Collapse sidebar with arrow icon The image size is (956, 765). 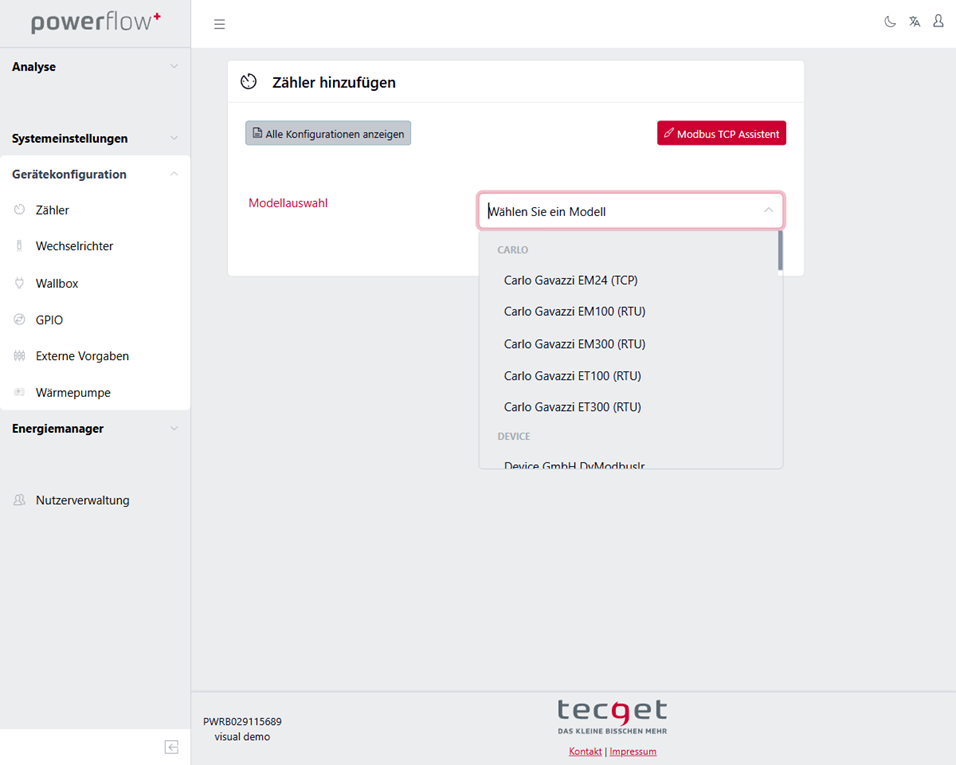[x=171, y=747]
